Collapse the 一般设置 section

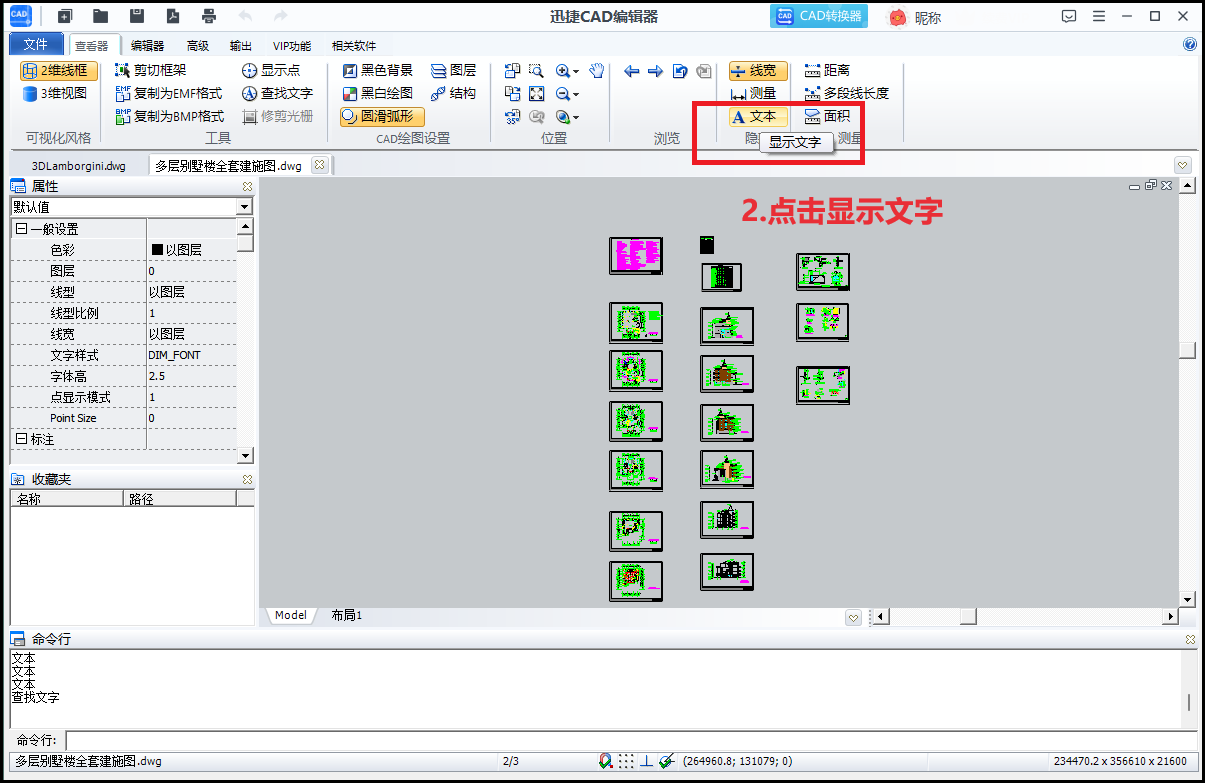(x=21, y=229)
